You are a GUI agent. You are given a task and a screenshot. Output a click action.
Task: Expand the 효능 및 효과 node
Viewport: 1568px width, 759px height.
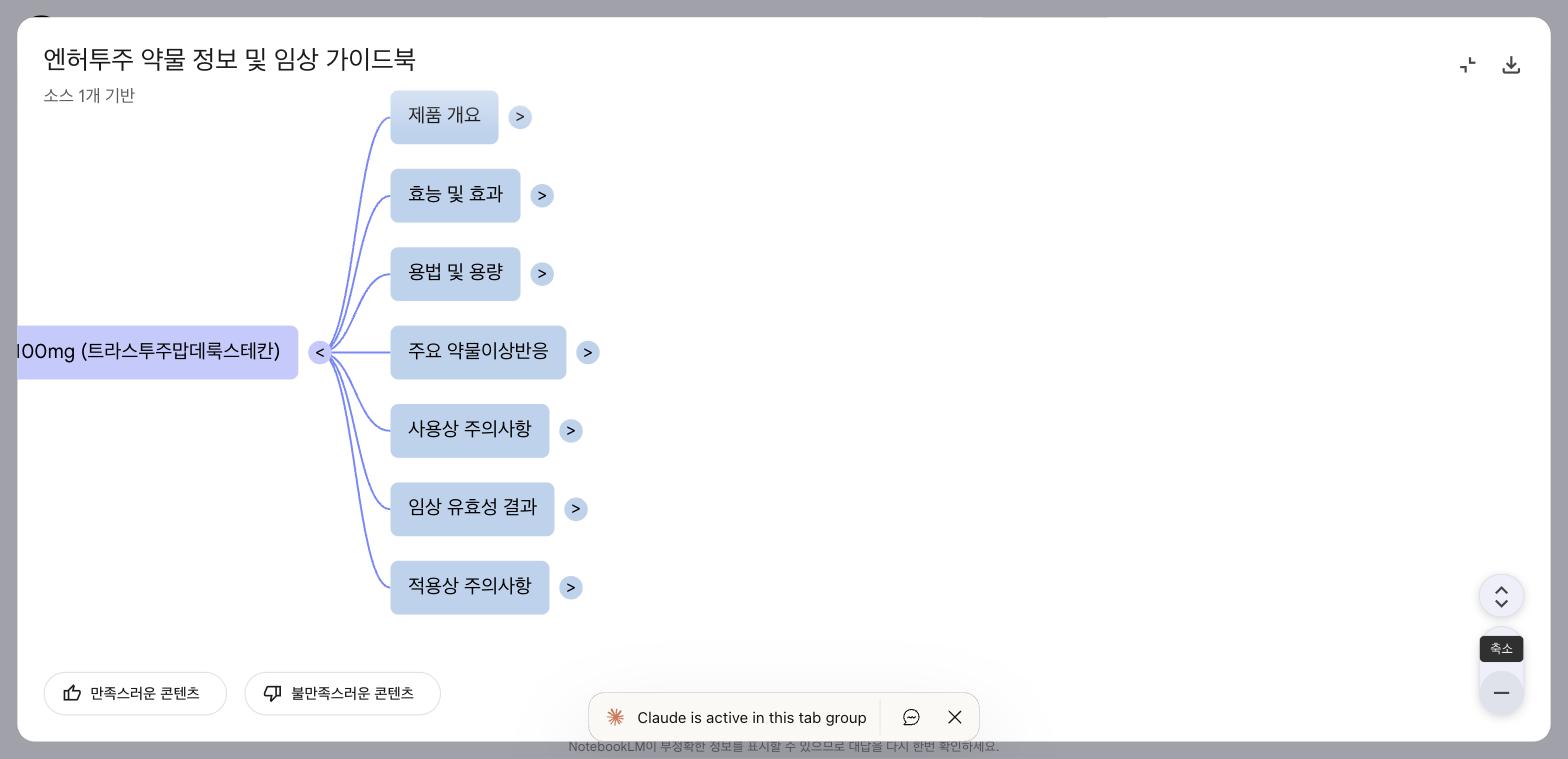[x=542, y=195]
